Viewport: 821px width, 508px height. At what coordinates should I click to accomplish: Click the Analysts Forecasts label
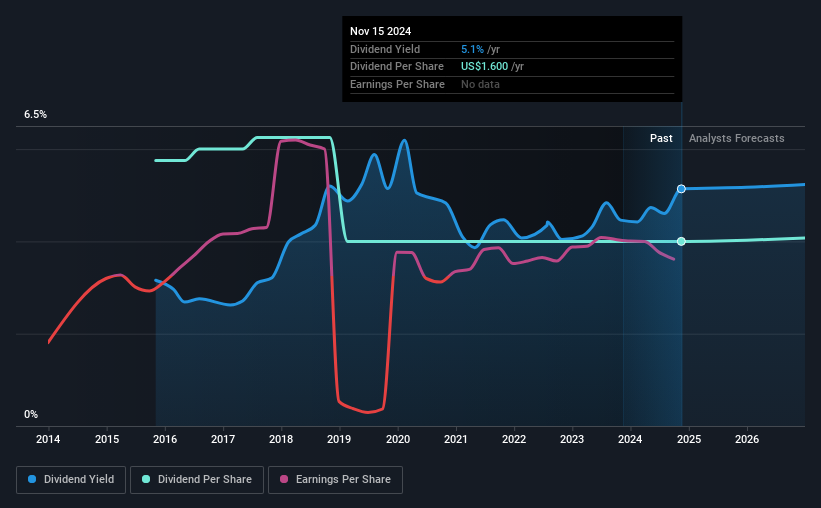coord(737,138)
